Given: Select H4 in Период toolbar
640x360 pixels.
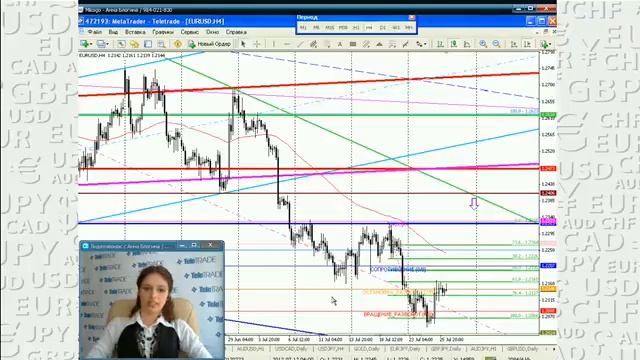Looking at the screenshot, I should click(369, 27).
